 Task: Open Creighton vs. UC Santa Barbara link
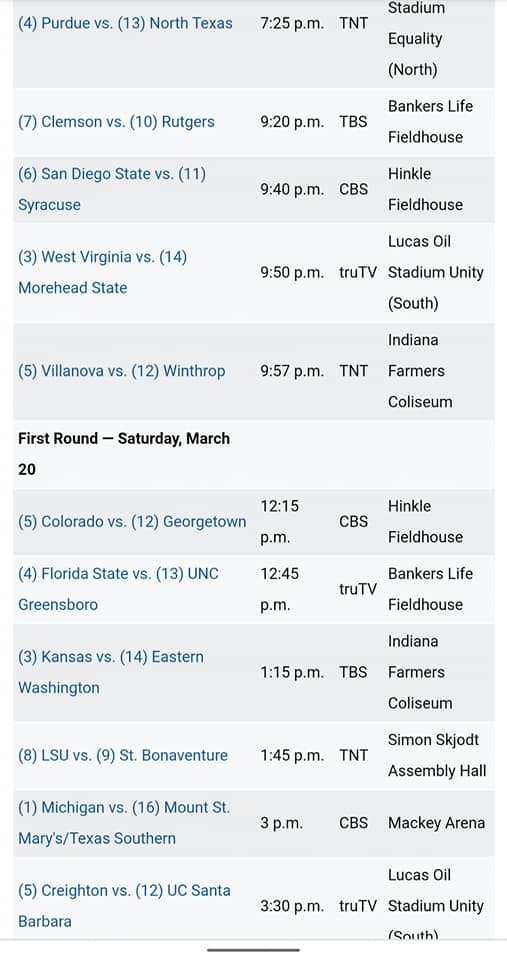[124, 906]
